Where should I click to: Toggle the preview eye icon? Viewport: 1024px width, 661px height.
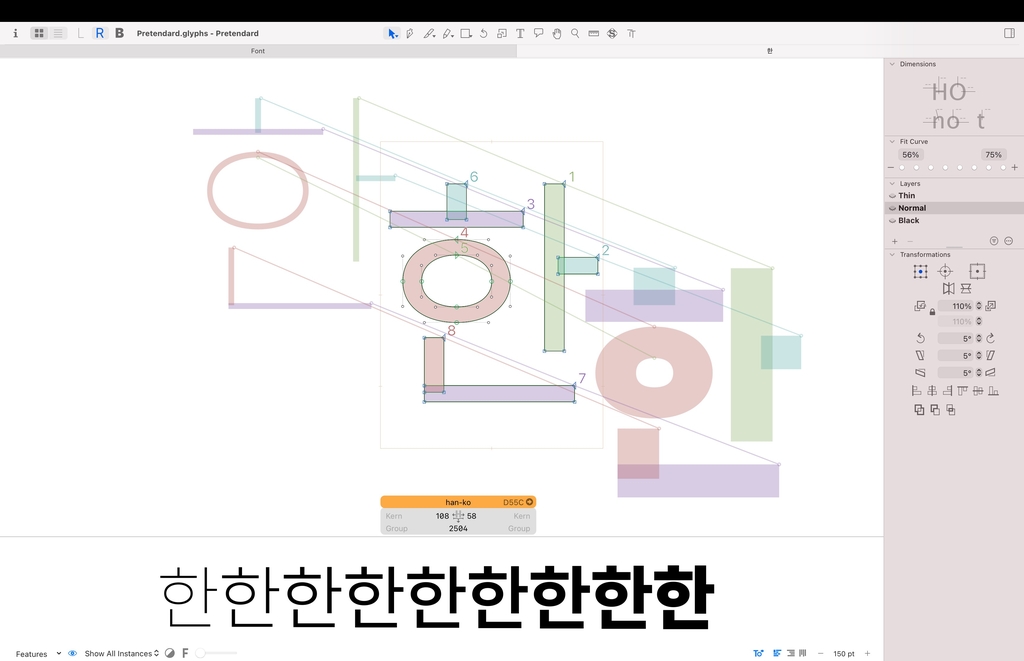click(x=72, y=653)
